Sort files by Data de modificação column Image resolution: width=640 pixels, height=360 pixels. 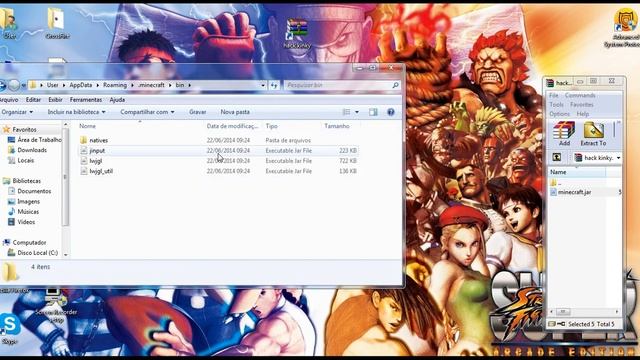pos(232,126)
